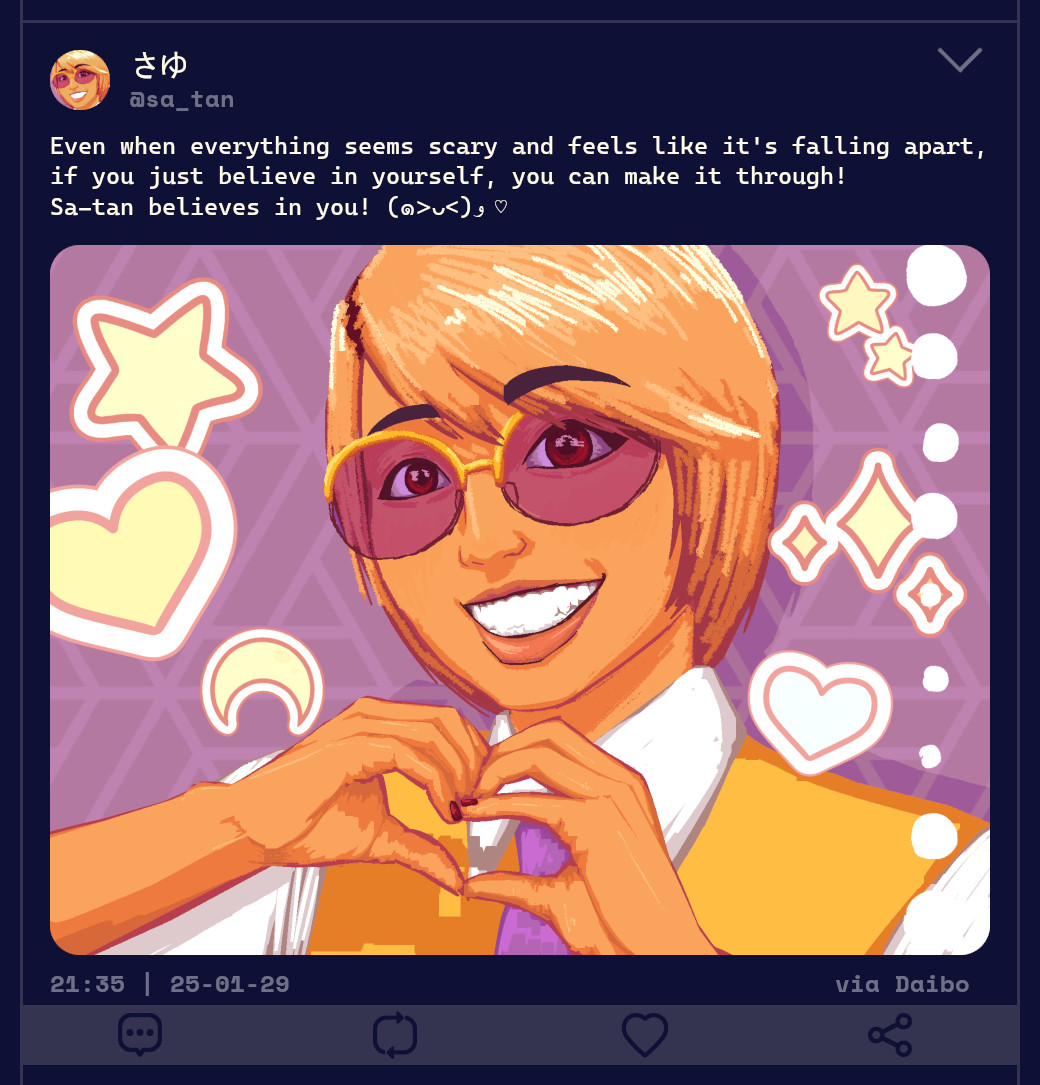The height and width of the screenshot is (1085, 1040).
Task: Click the white heart sticker in image
Action: pos(820,711)
